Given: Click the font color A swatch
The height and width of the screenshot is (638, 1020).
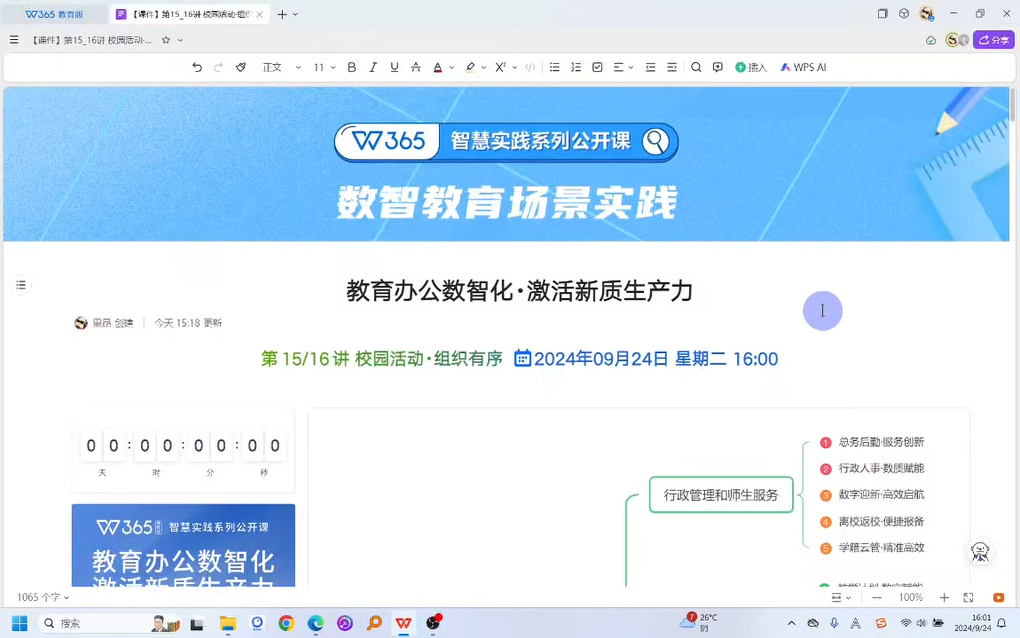Looking at the screenshot, I should (x=437, y=67).
